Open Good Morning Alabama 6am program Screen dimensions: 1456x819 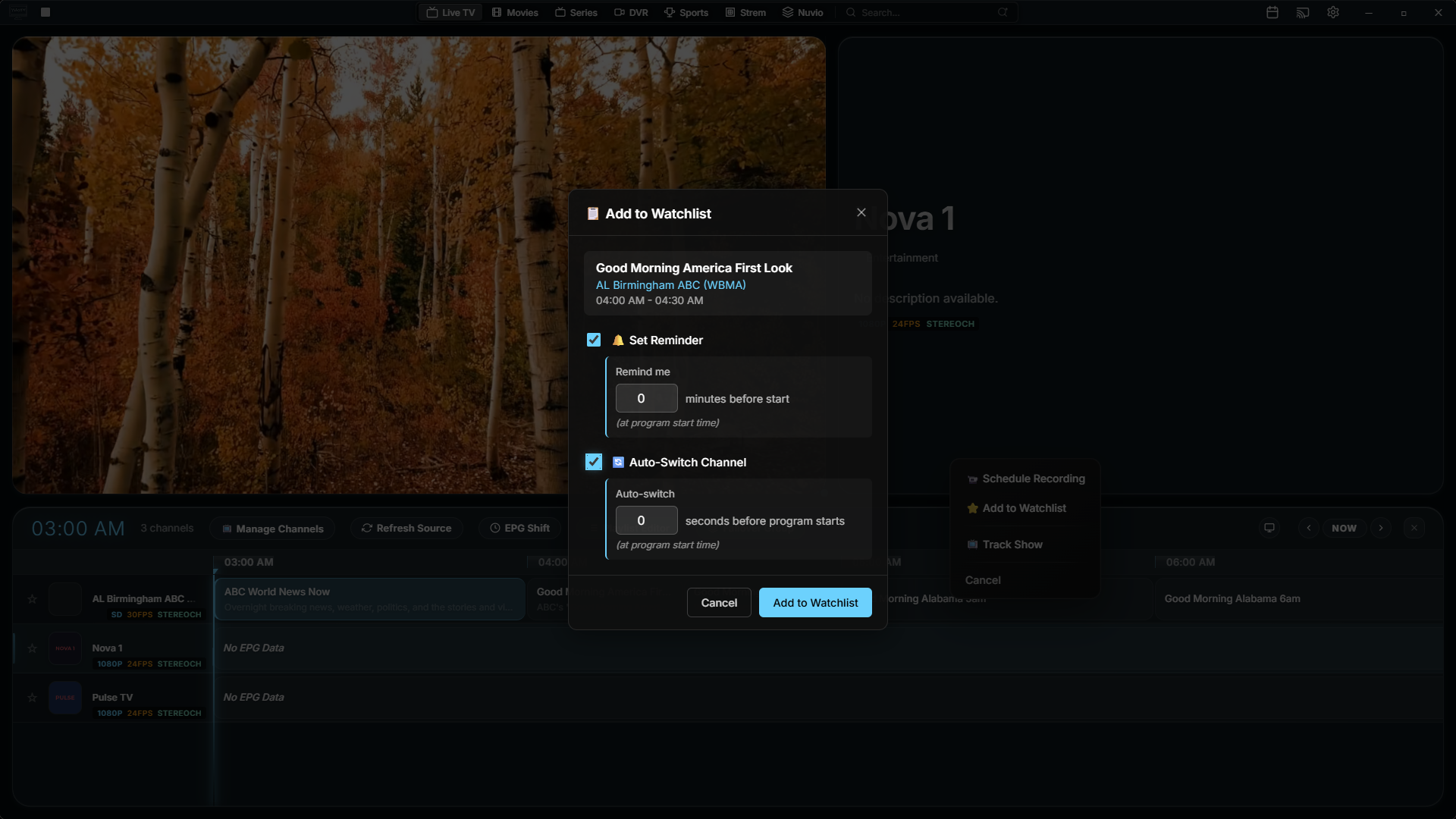pyautogui.click(x=1297, y=599)
